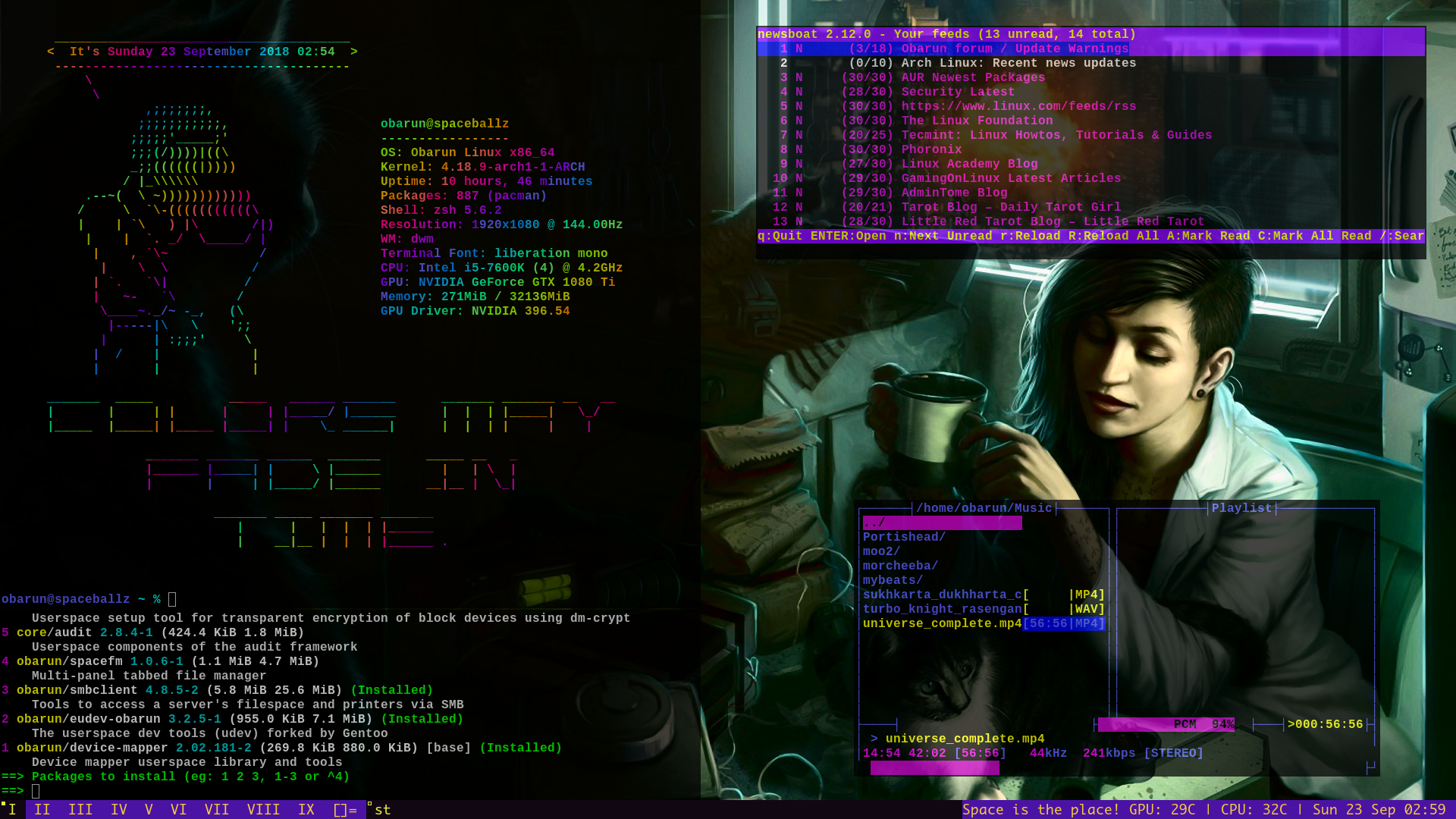The image size is (1456, 819).
Task: Switch to dwm tag V
Action: [x=149, y=810]
